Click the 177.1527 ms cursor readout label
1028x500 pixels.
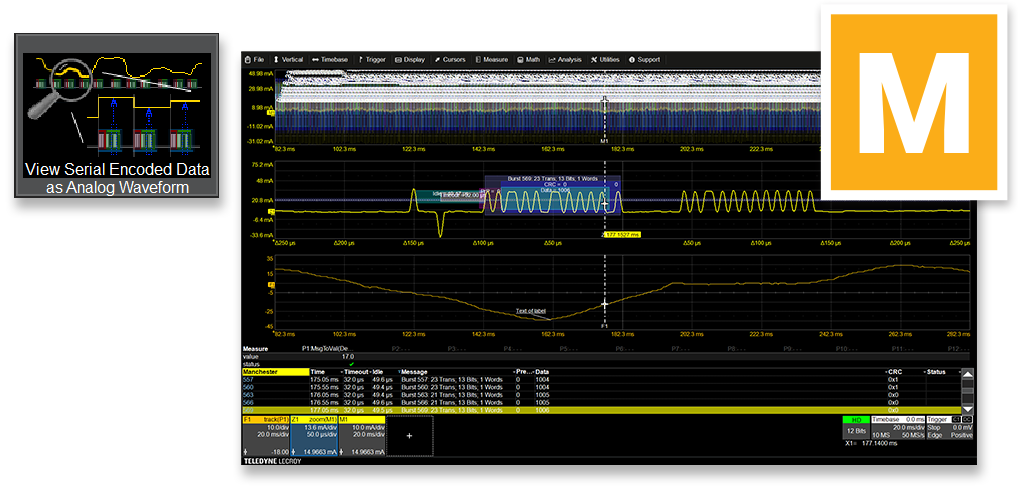[x=622, y=234]
